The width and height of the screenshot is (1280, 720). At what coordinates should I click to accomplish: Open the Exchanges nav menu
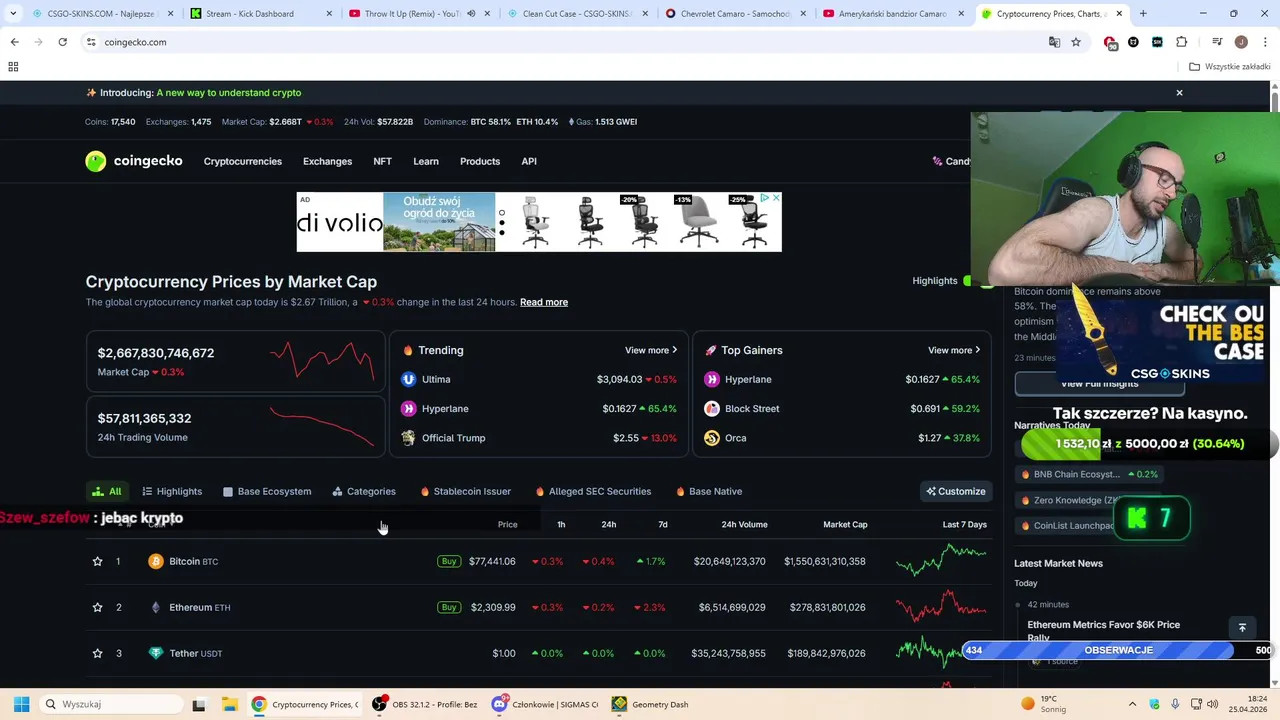(x=327, y=161)
